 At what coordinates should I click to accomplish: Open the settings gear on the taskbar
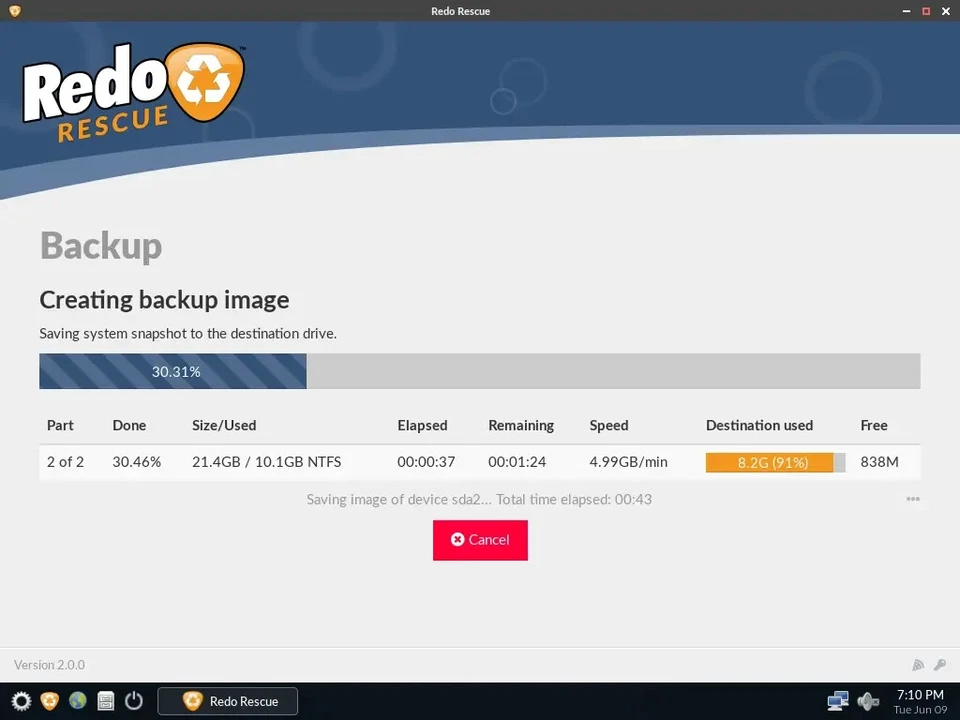(x=20, y=701)
